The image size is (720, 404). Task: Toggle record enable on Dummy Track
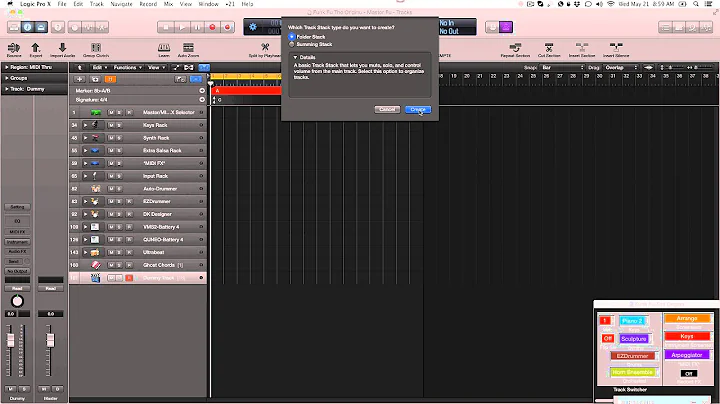coord(129,278)
